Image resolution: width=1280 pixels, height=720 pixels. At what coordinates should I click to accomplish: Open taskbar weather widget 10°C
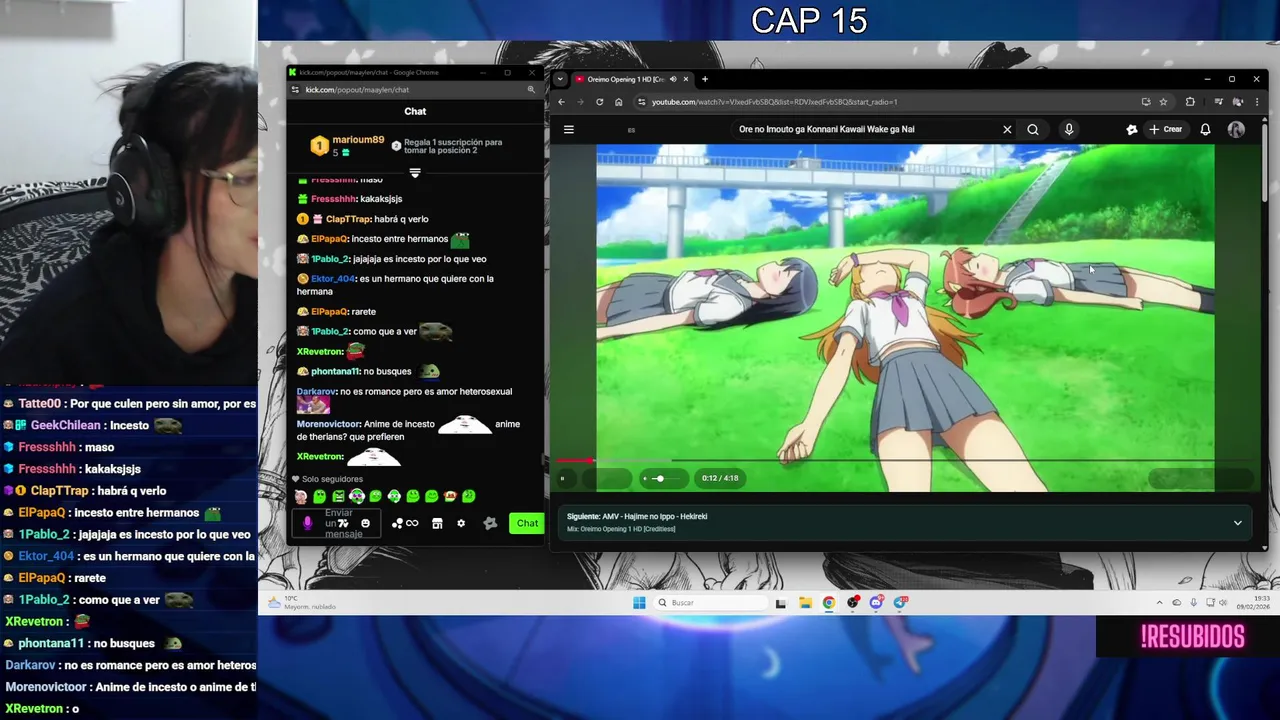300,603
